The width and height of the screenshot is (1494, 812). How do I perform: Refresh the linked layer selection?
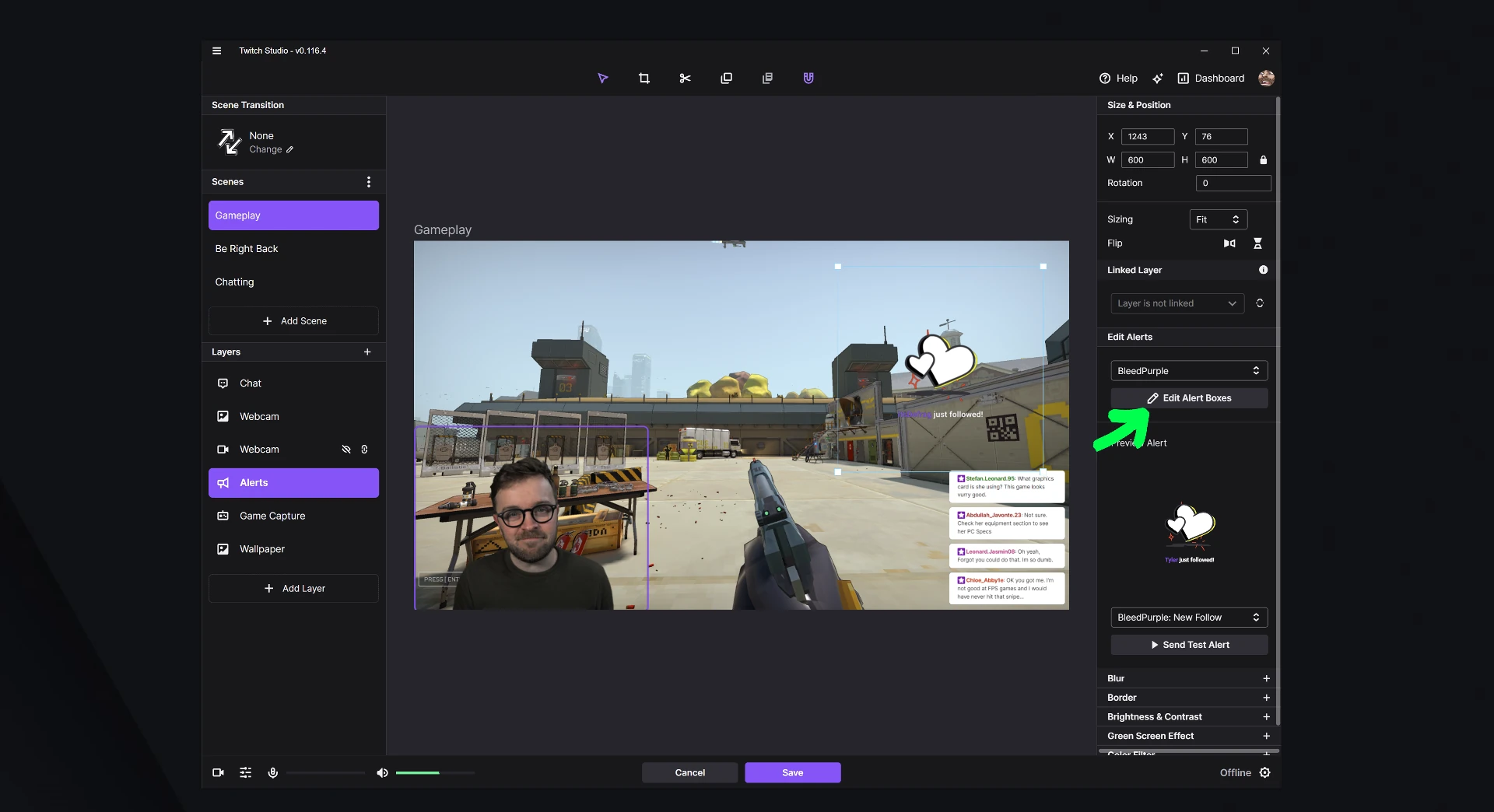1260,303
